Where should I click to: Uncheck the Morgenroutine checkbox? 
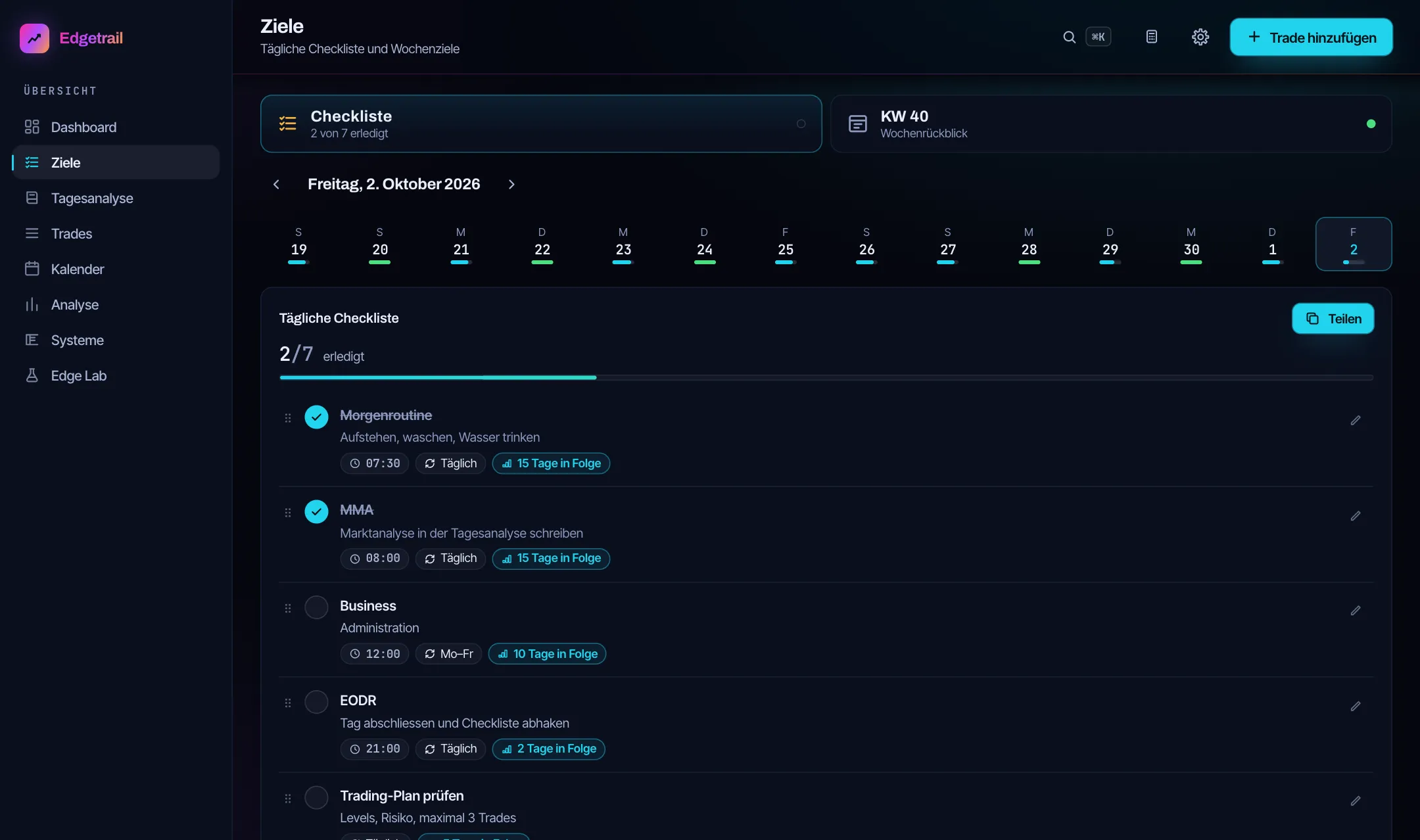[316, 417]
